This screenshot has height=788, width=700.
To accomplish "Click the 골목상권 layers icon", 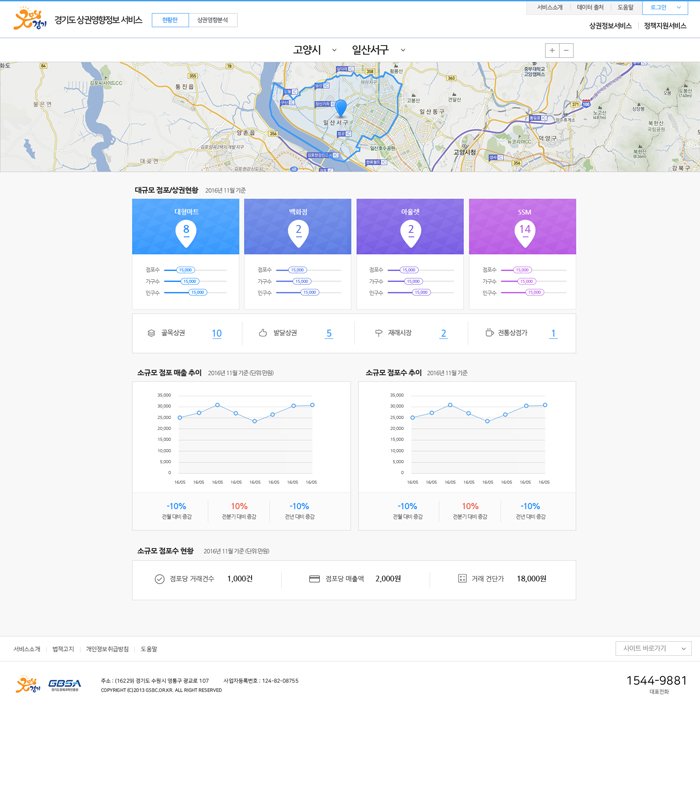I will (151, 333).
